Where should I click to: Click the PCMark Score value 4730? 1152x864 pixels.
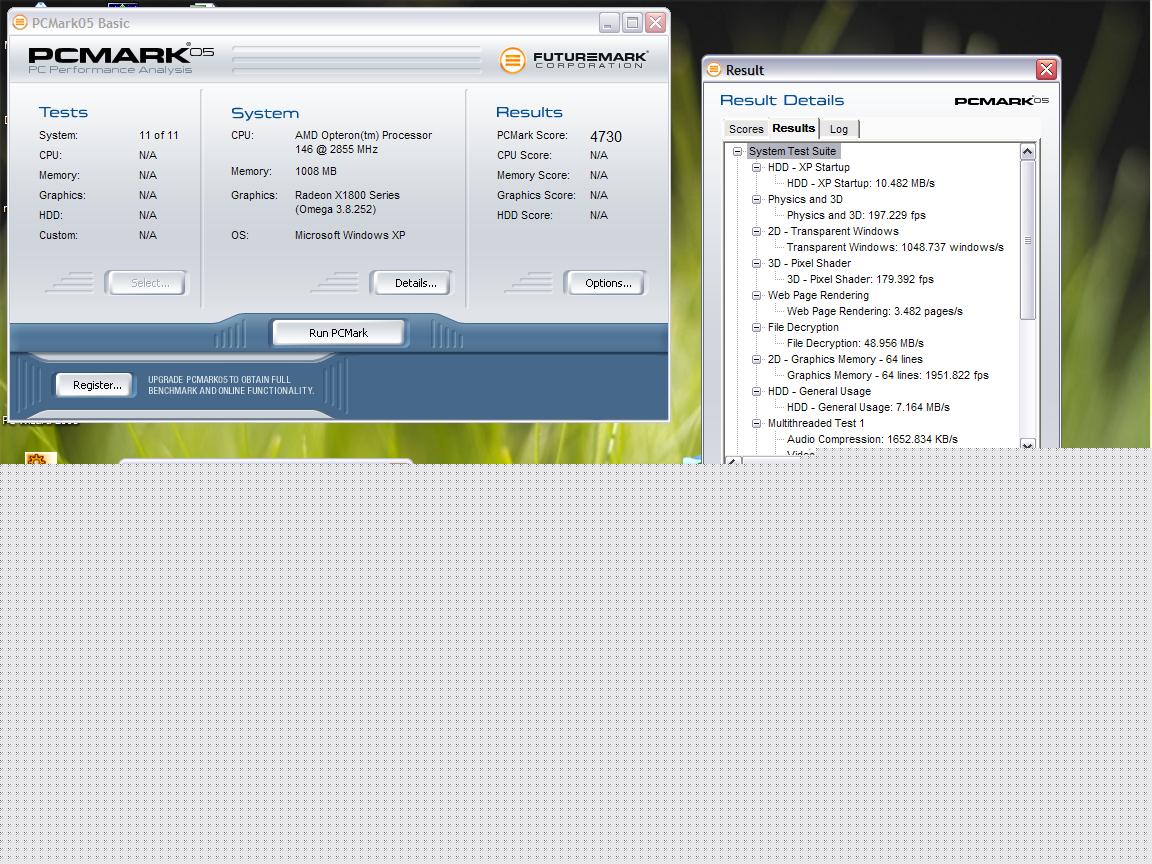(x=605, y=137)
